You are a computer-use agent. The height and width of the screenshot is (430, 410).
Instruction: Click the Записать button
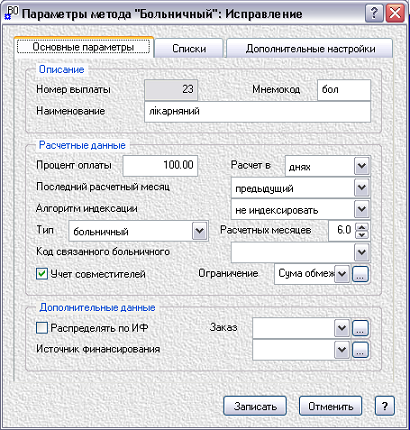tap(255, 406)
